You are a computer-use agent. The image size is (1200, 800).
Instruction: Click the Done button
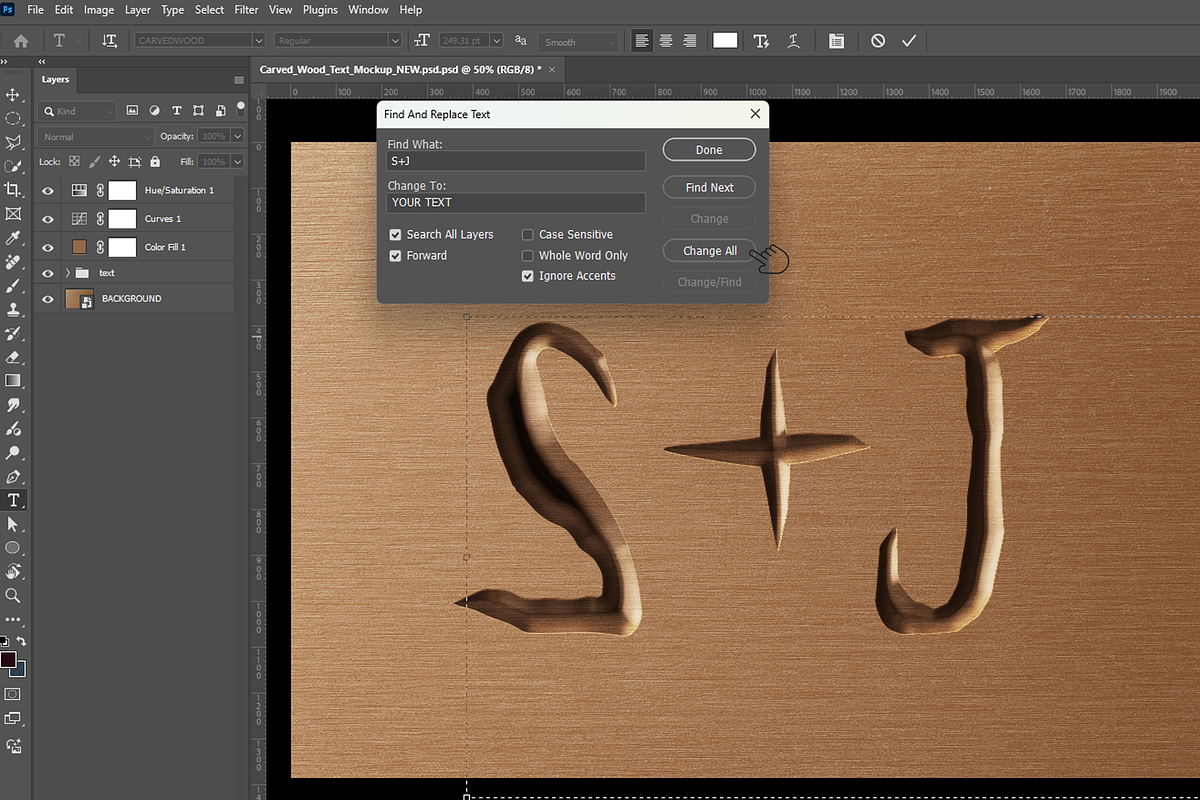[709, 150]
